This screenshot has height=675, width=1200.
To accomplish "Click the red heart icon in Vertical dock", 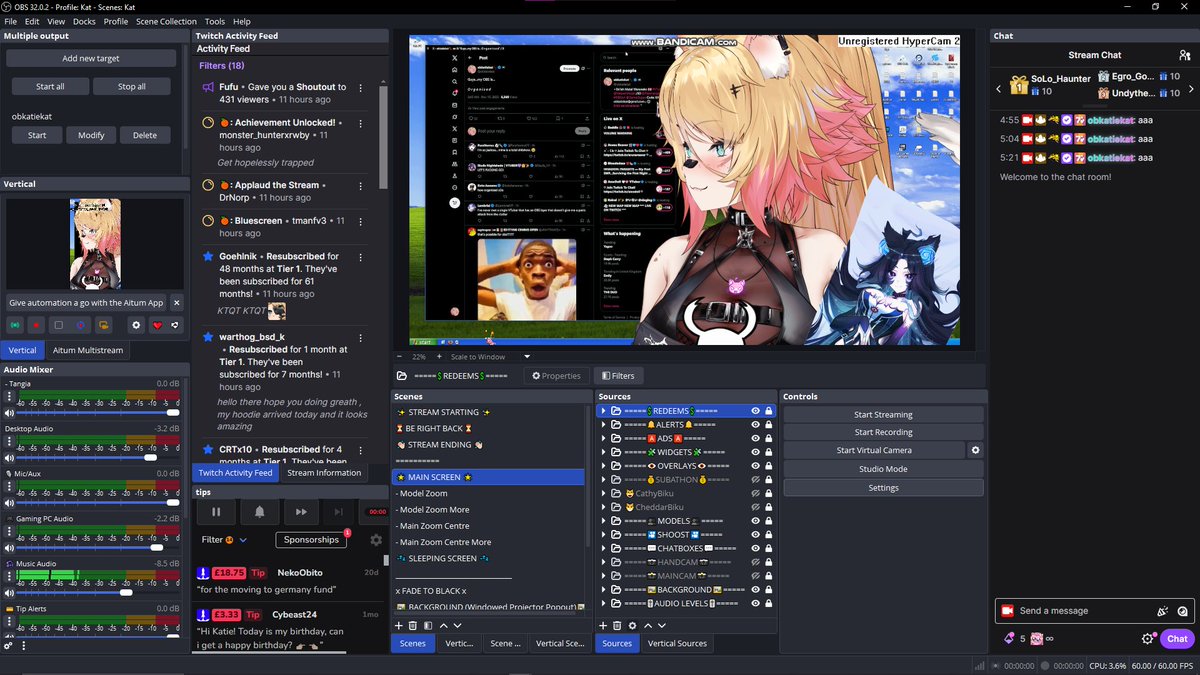I will coord(157,325).
